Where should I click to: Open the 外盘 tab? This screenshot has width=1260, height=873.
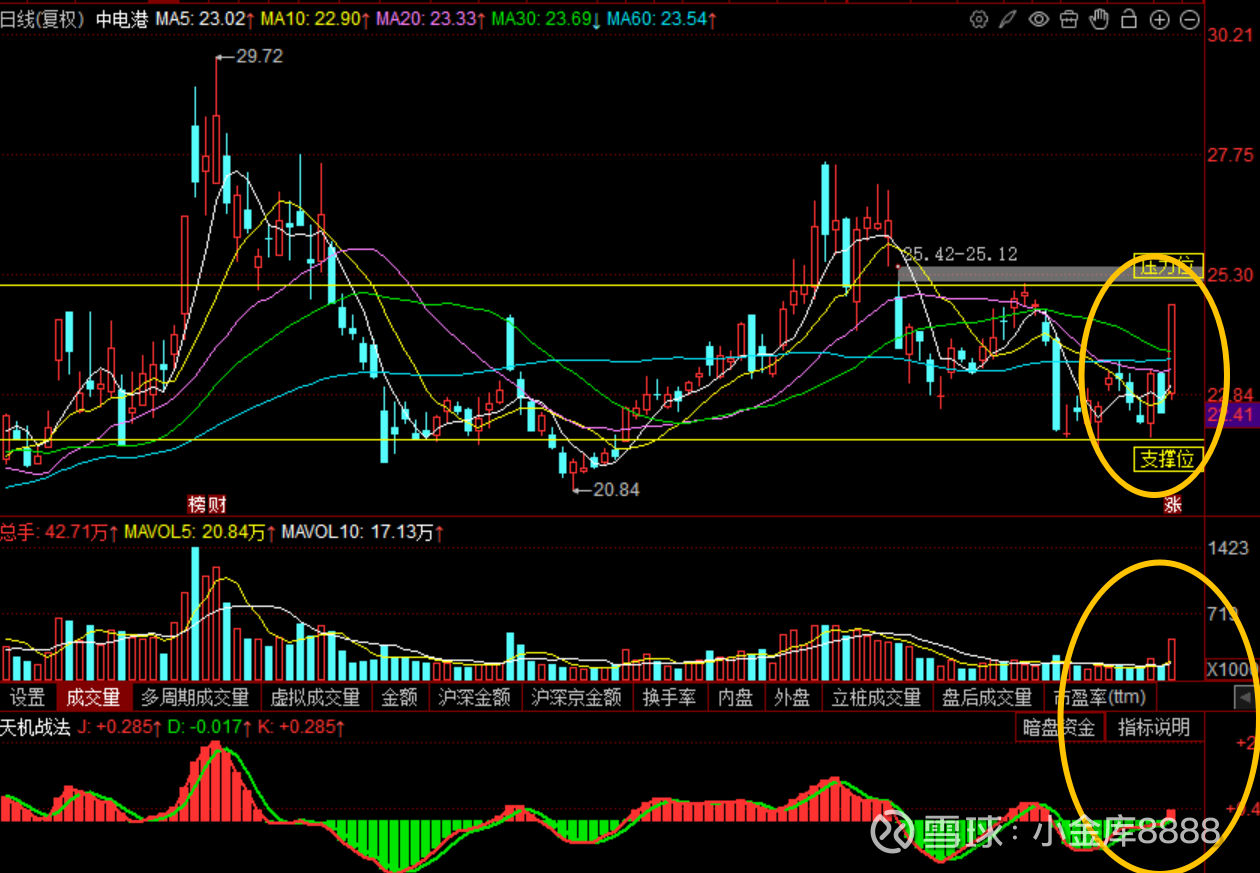(792, 697)
